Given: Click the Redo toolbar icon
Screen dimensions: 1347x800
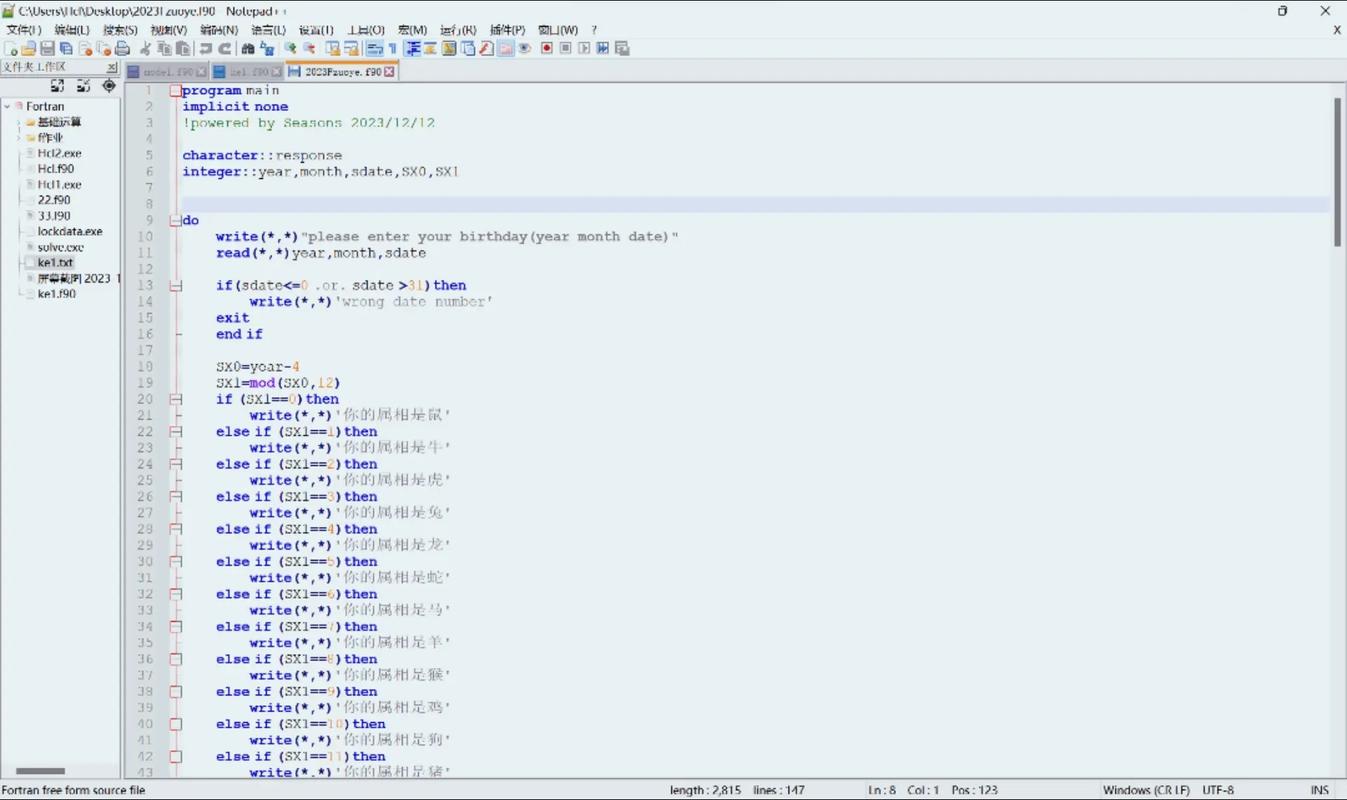Looking at the screenshot, I should coord(226,48).
